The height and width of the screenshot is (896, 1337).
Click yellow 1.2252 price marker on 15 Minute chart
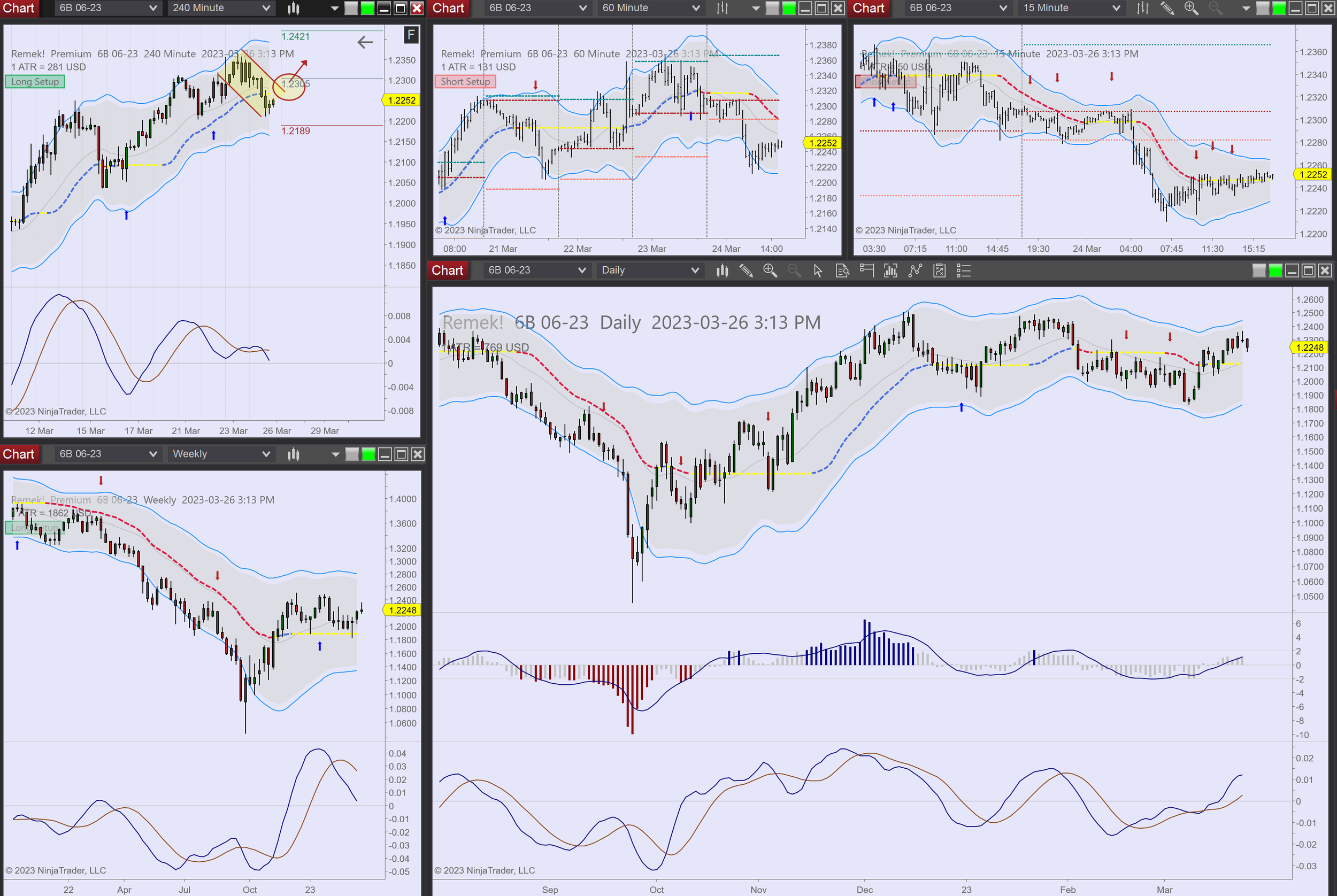[x=1313, y=175]
